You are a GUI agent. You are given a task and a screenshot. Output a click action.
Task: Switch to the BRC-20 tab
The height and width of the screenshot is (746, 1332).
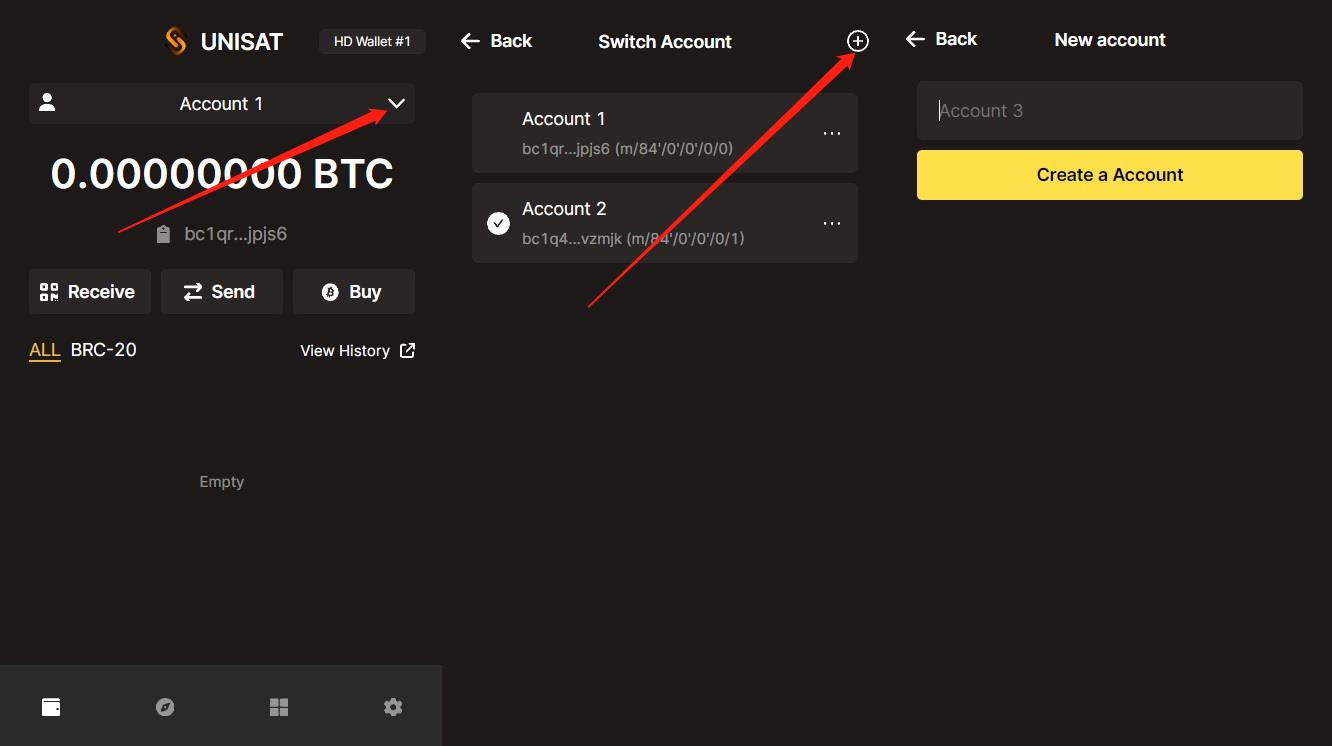[103, 350]
